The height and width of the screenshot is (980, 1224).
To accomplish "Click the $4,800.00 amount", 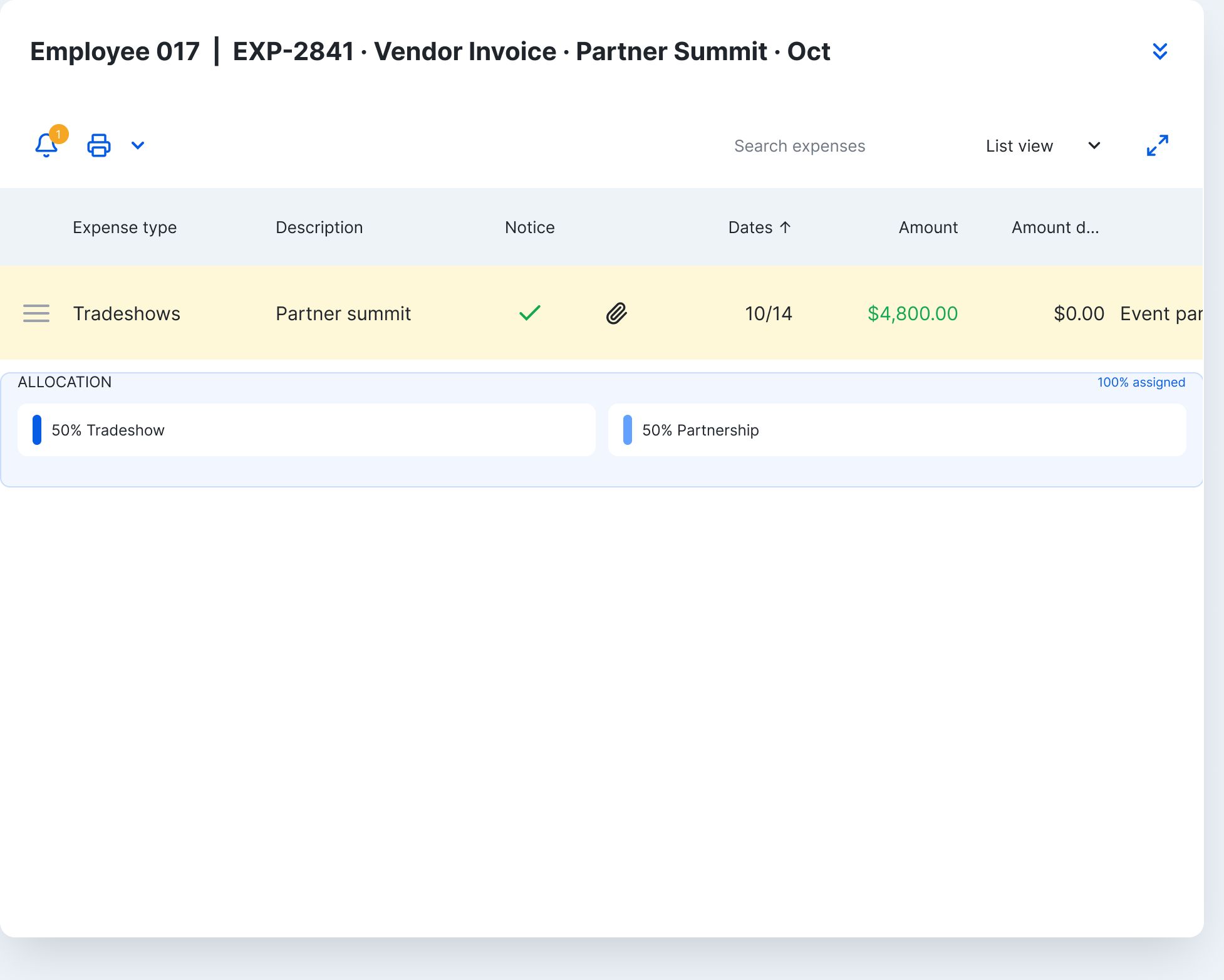I will [x=913, y=313].
